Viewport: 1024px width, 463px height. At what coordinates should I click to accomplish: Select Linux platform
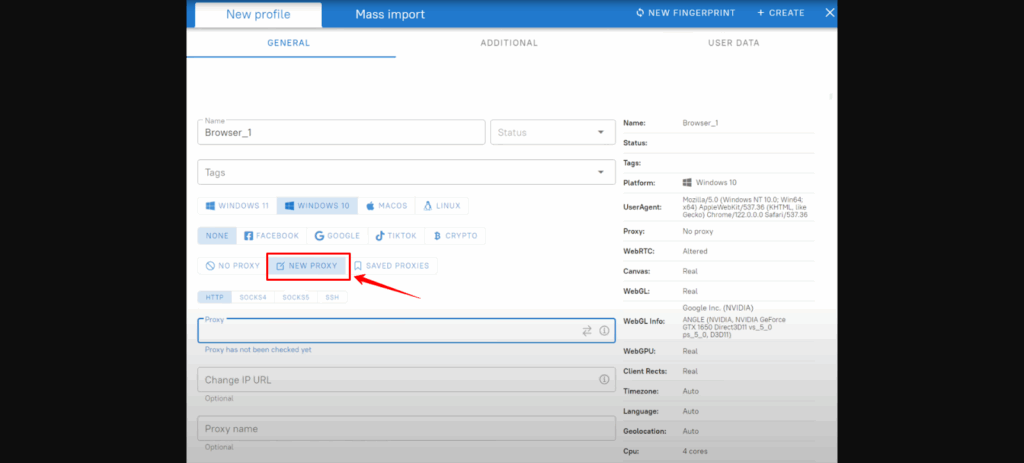(x=442, y=206)
